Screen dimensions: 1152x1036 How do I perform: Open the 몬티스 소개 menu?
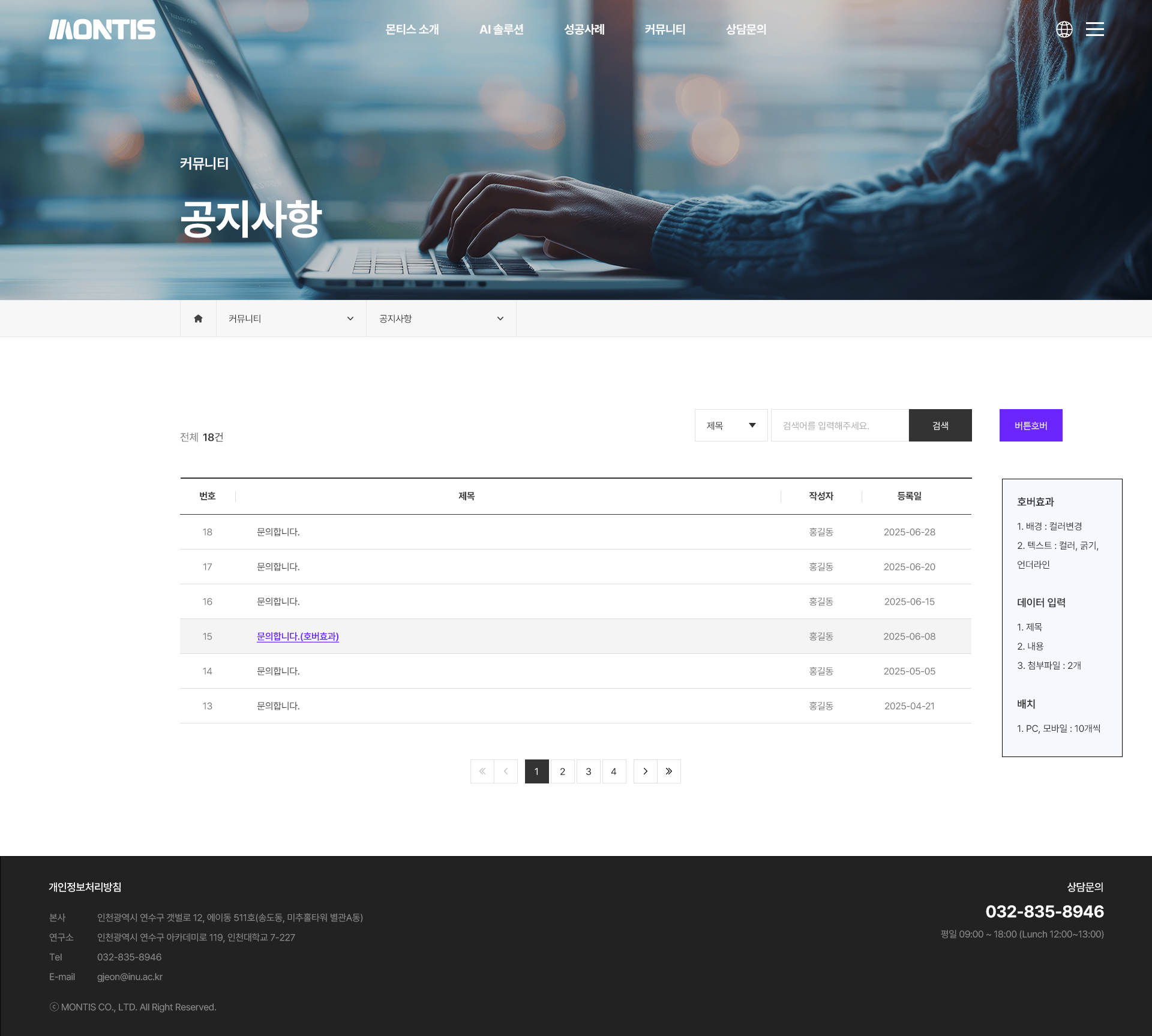click(412, 29)
